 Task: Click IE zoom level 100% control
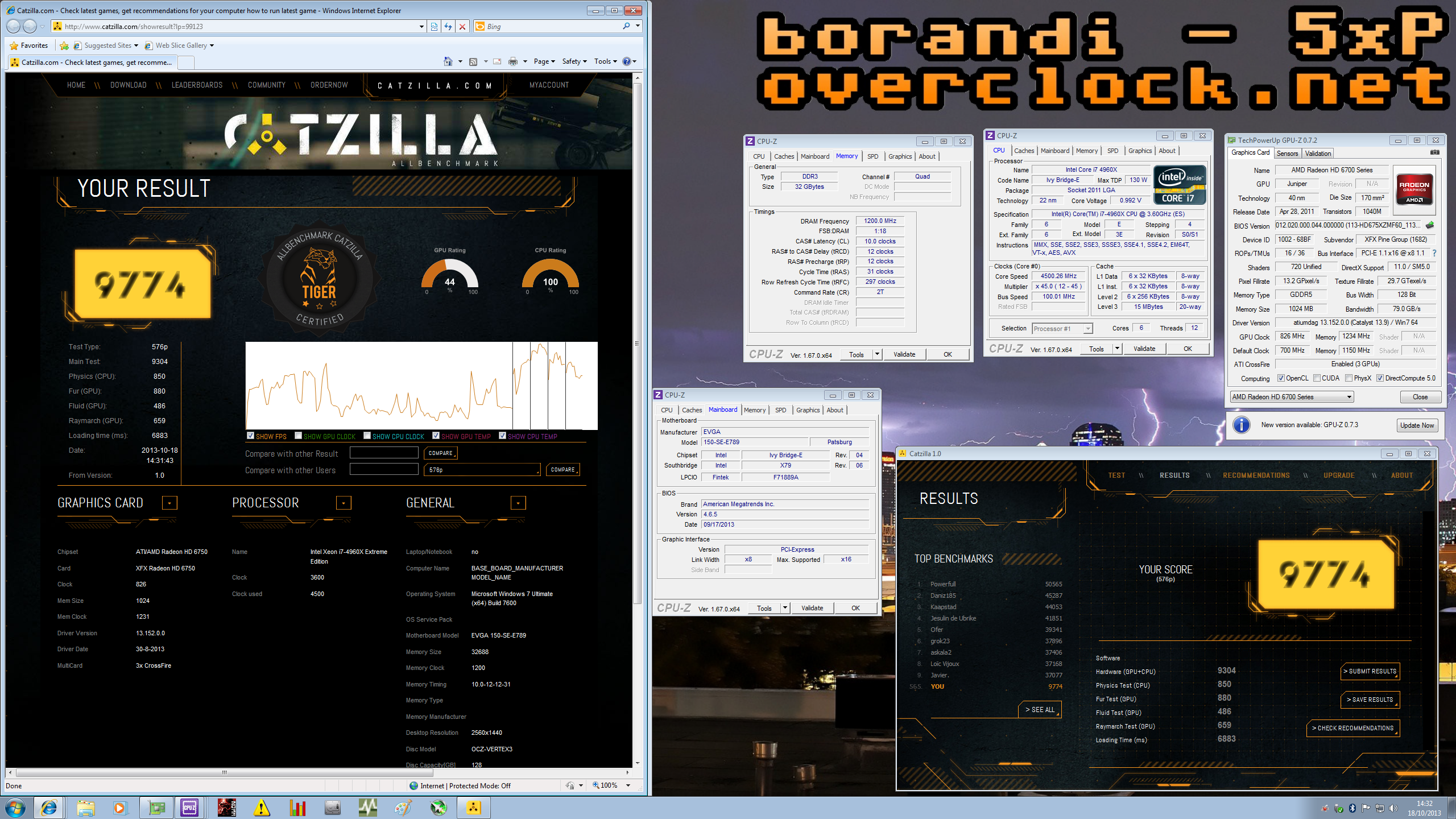611,786
